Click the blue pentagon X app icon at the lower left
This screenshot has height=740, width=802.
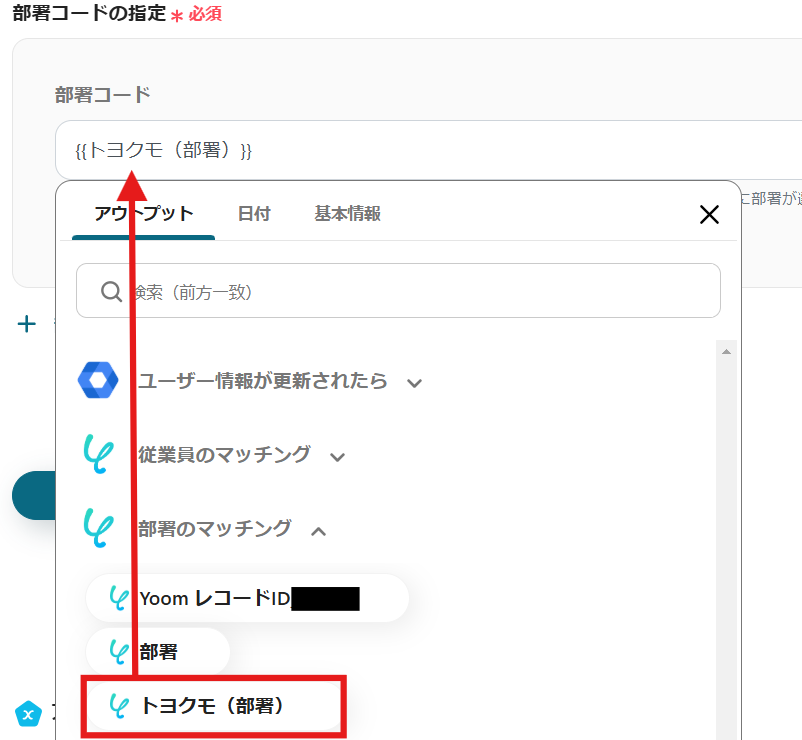pyautogui.click(x=28, y=714)
